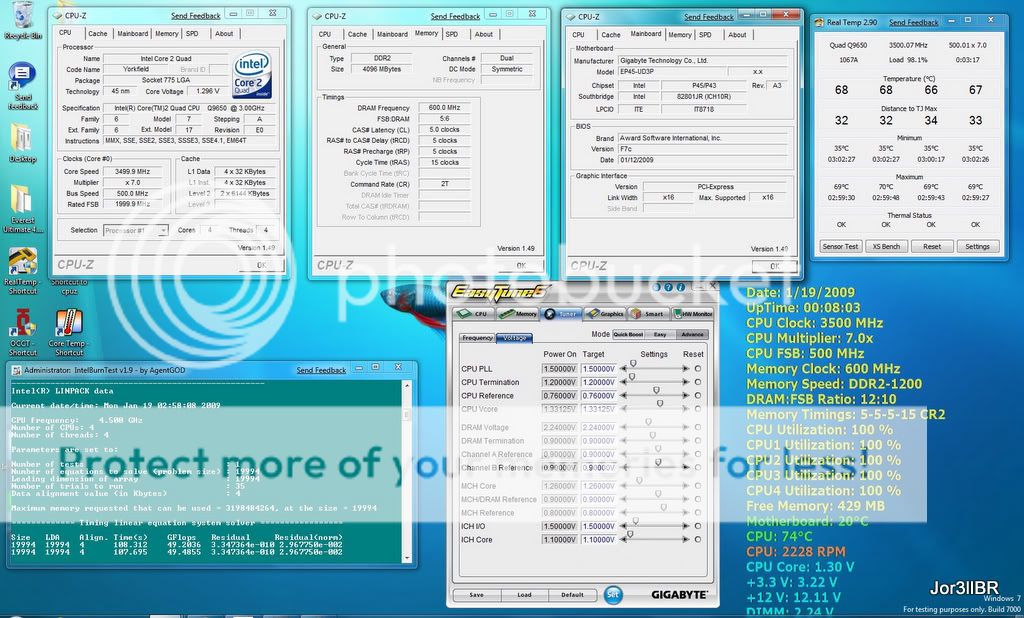Click the round blue Set button
1024x618 pixels.
point(613,594)
